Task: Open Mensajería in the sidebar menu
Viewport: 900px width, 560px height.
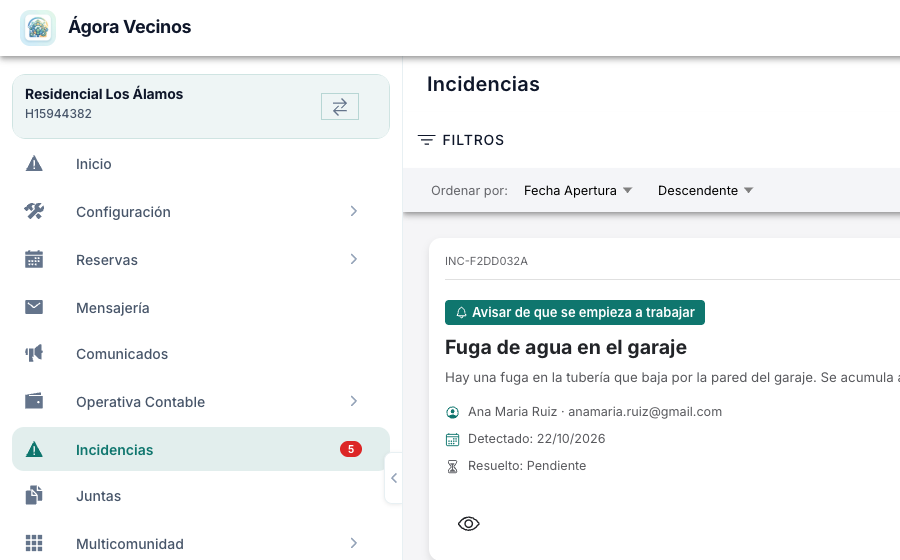Action: point(201,308)
